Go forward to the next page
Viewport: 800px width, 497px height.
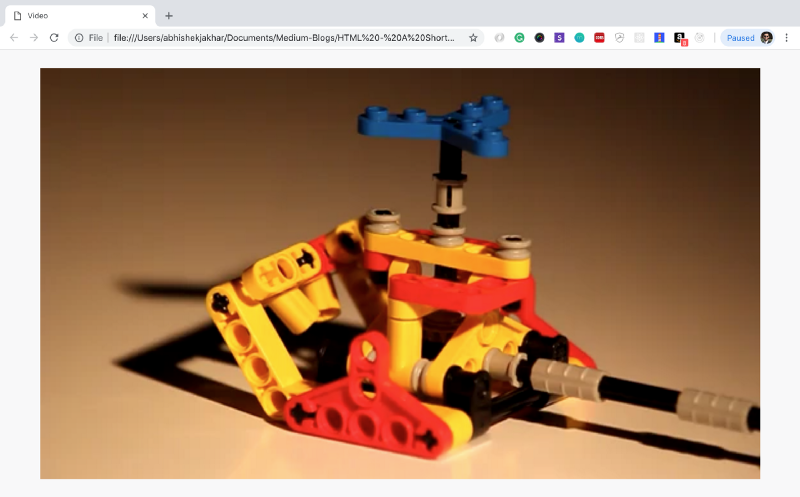[34, 38]
